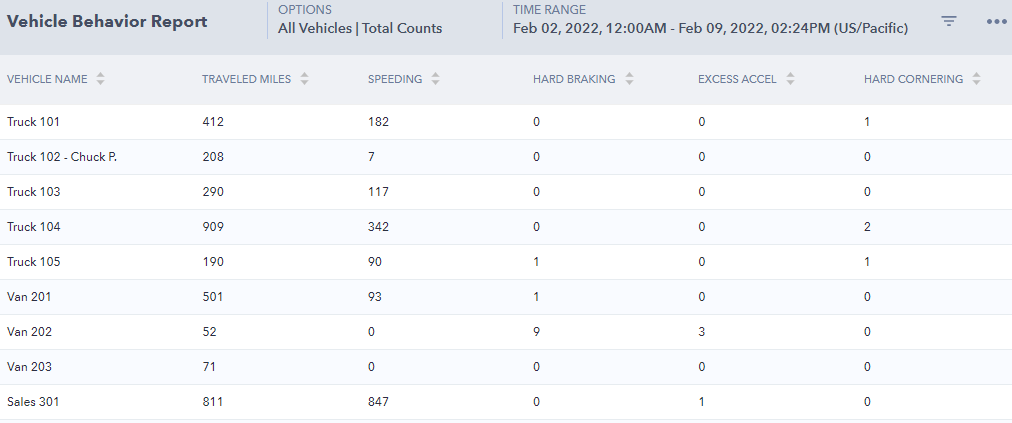Open the three-dots more options menu
The height and width of the screenshot is (423, 1012).
click(997, 21)
